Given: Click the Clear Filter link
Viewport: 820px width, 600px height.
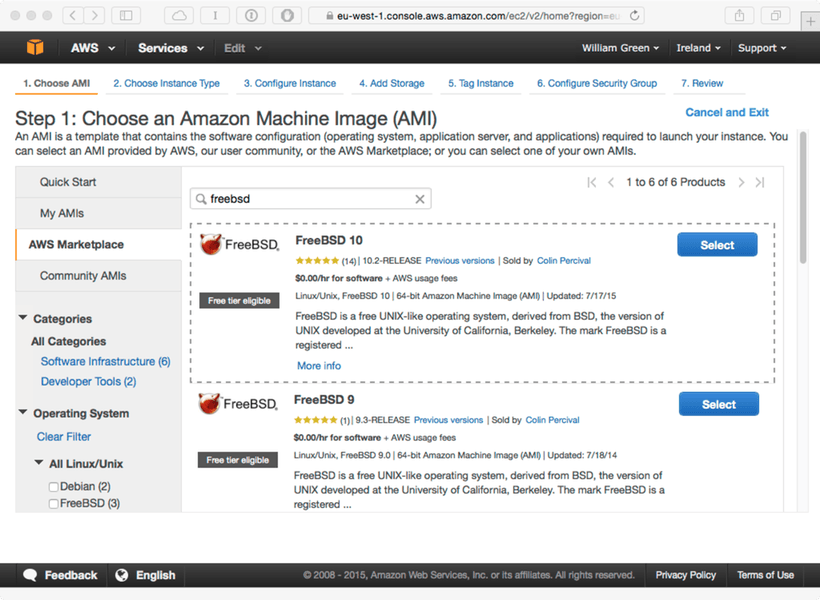Looking at the screenshot, I should (64, 437).
